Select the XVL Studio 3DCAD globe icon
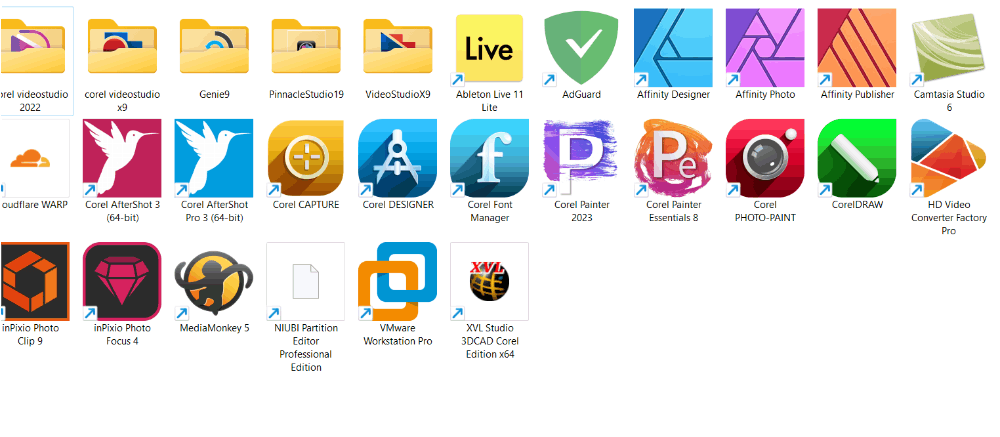Image resolution: width=1000 pixels, height=437 pixels. point(489,281)
